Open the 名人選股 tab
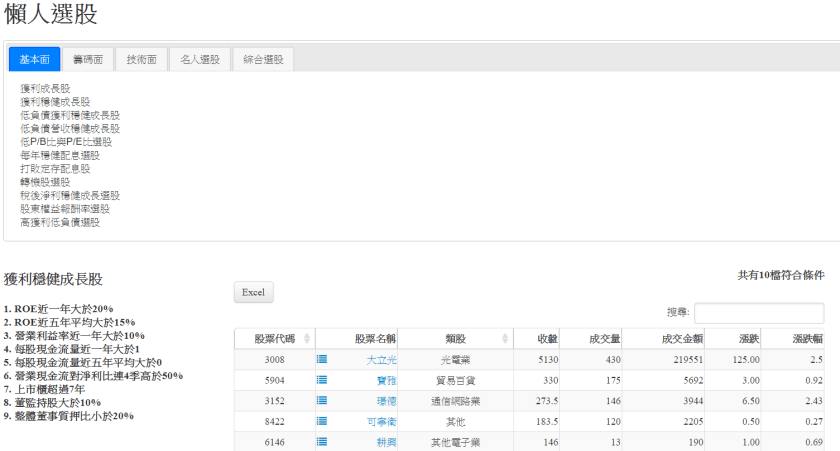This screenshot has width=840, height=451. tap(200, 59)
